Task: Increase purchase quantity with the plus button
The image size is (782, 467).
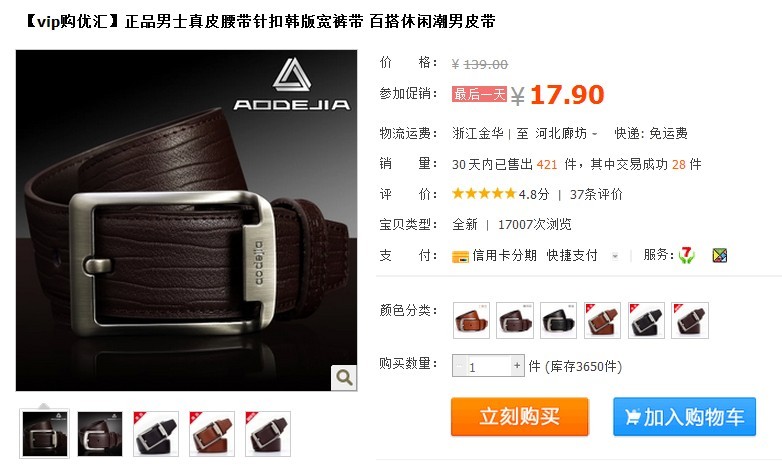Action: 518,366
